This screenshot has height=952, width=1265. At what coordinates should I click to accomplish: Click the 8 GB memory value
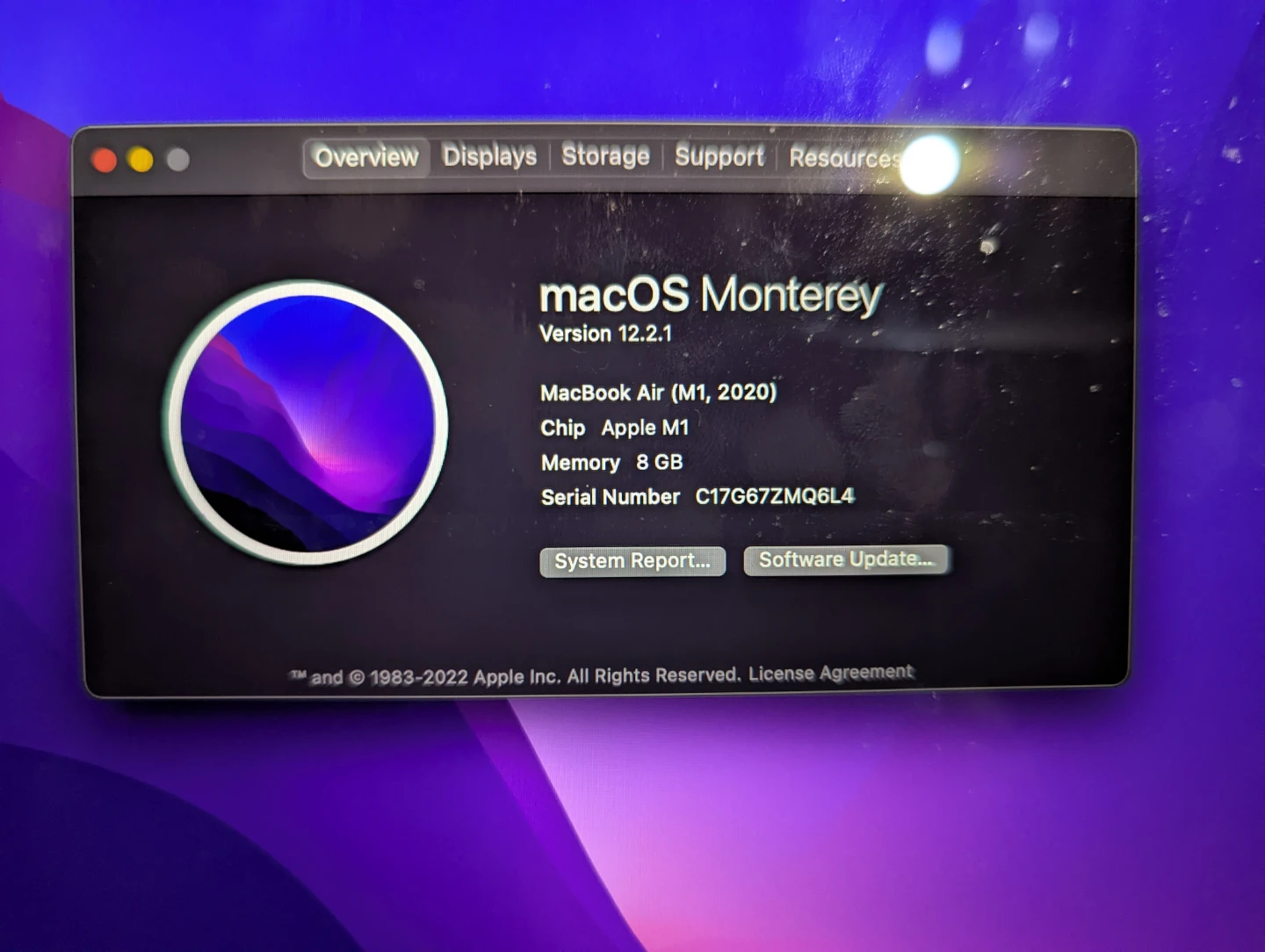659,462
